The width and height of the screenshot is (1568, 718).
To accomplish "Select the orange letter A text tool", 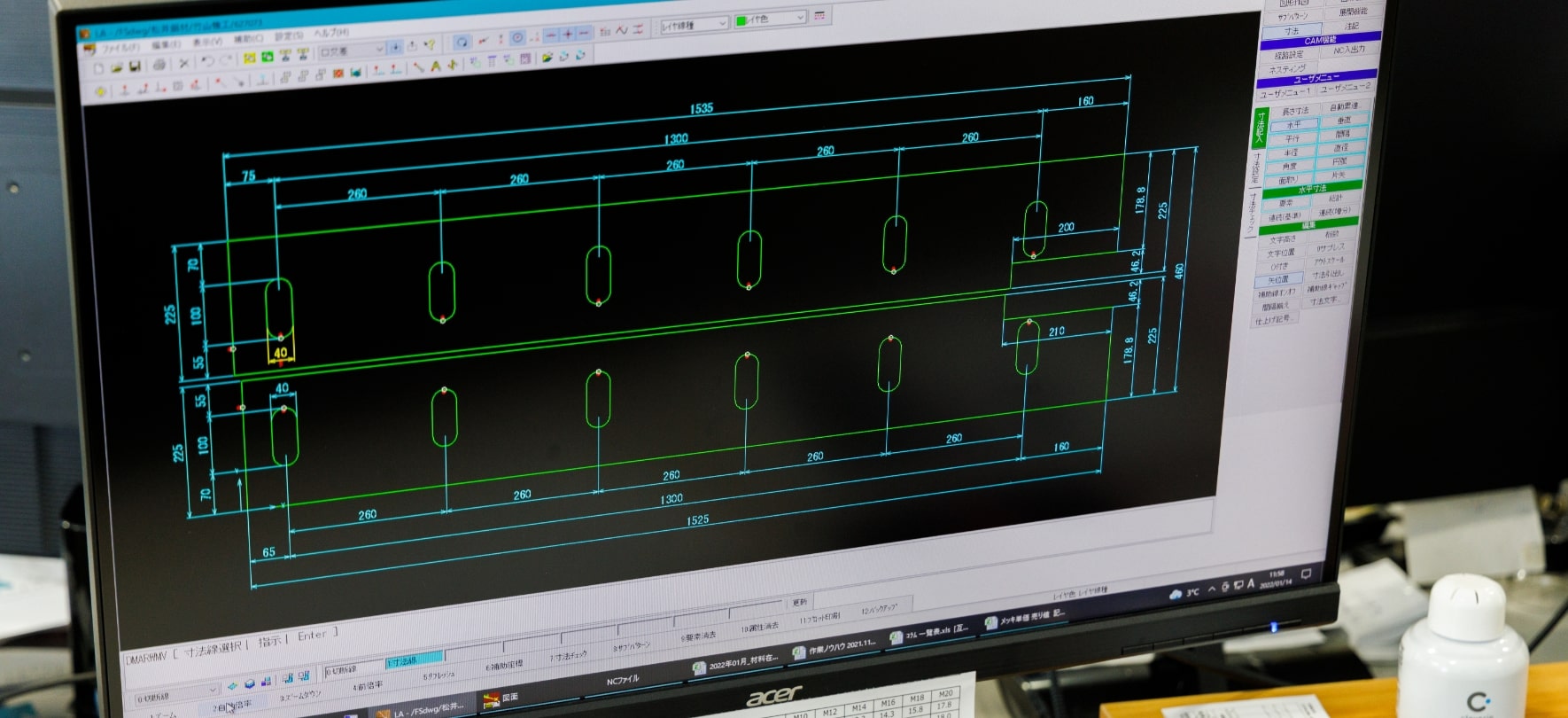I will point(436,66).
